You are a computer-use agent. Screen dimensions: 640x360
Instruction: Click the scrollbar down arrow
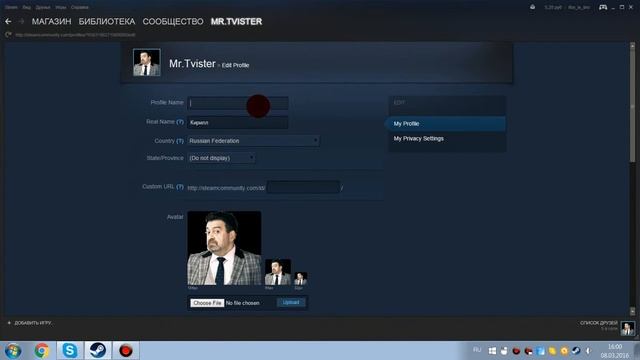633,311
